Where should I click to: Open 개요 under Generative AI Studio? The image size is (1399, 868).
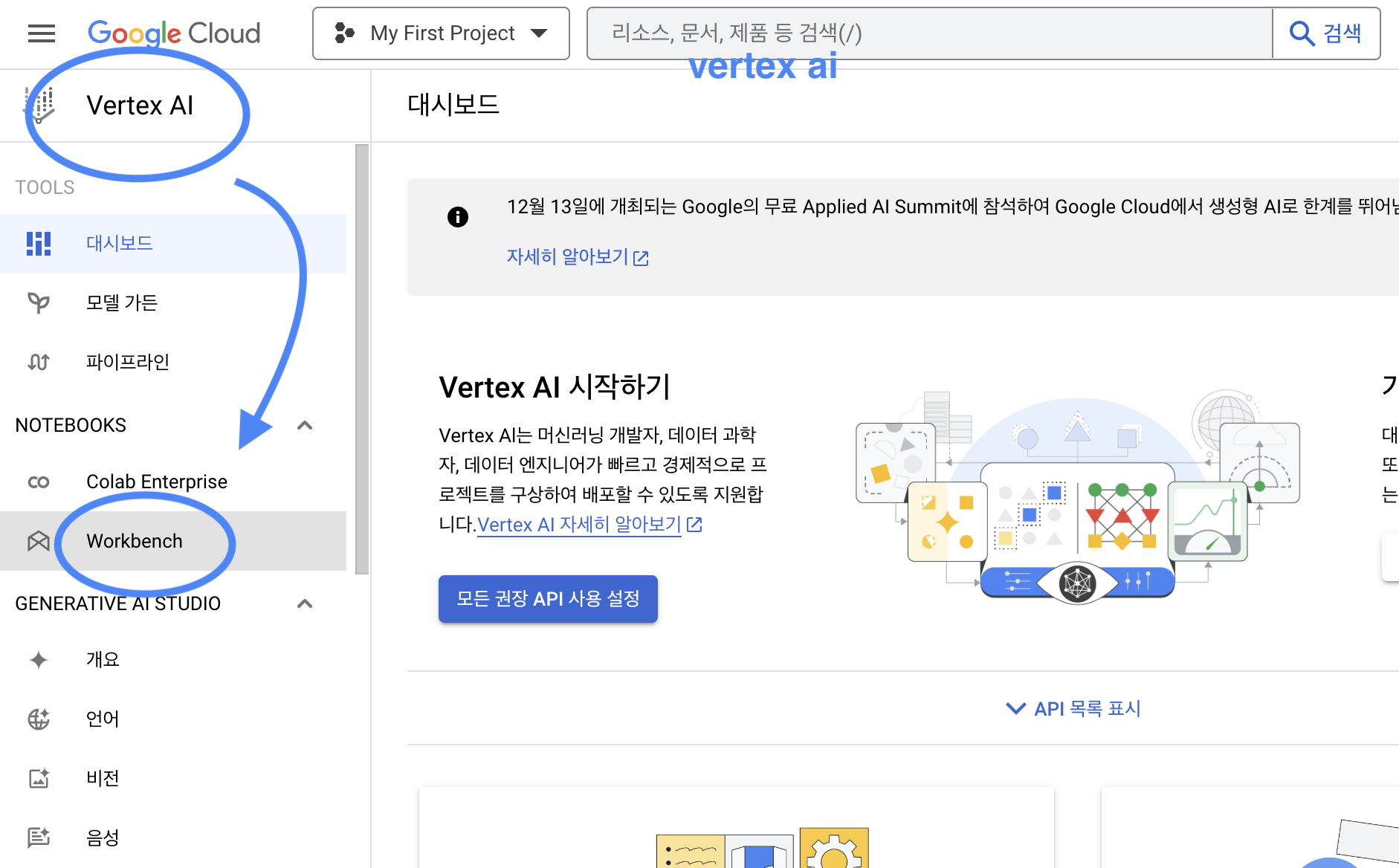(173, 659)
